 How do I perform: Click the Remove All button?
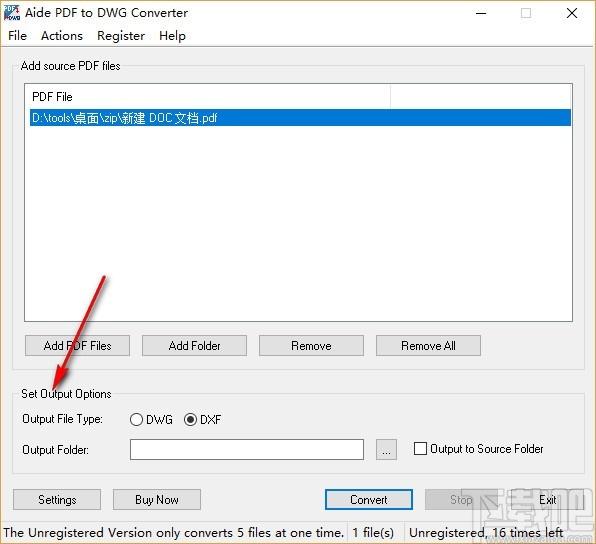pos(428,346)
